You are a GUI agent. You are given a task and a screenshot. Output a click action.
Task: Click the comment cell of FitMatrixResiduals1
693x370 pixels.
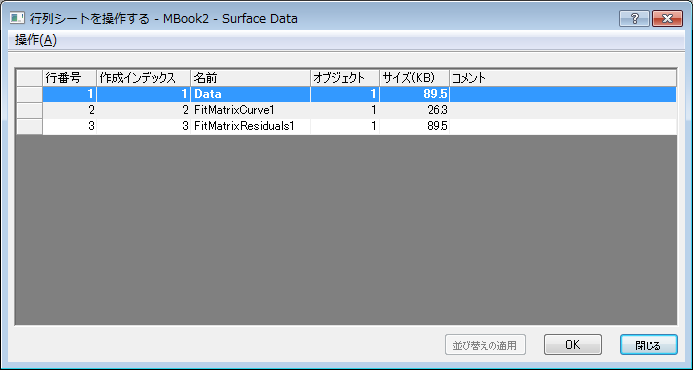coord(563,126)
